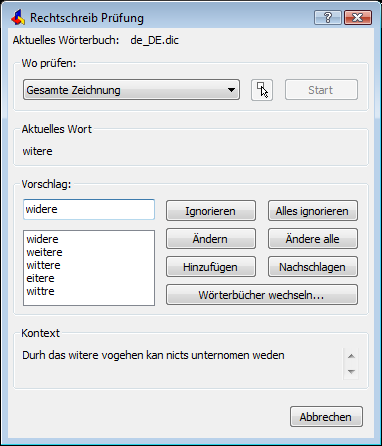382x446 pixels.
Task: Click the Nachschlagen button
Action: pyautogui.click(x=313, y=267)
